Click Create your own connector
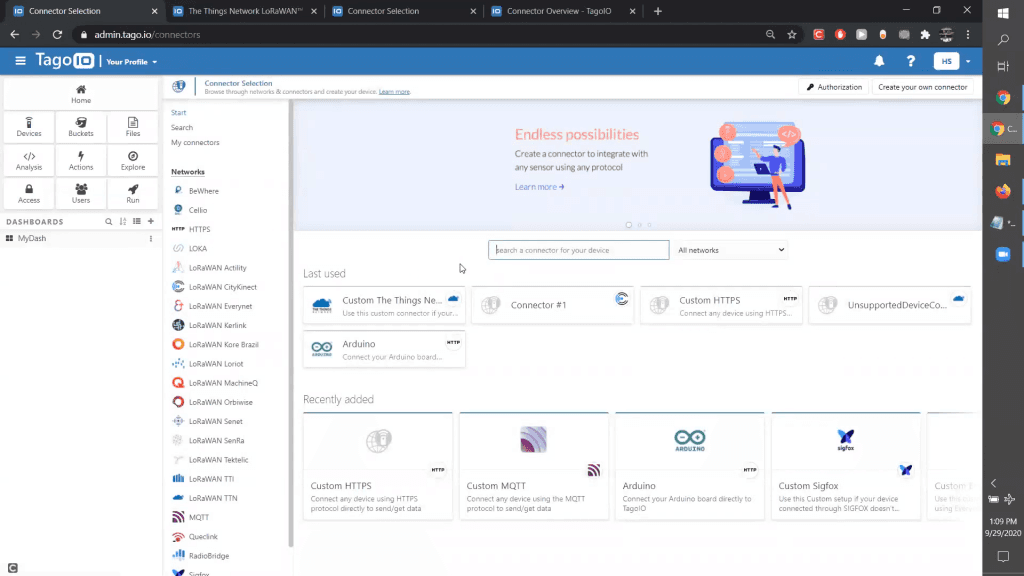This screenshot has height=576, width=1024. tap(924, 86)
